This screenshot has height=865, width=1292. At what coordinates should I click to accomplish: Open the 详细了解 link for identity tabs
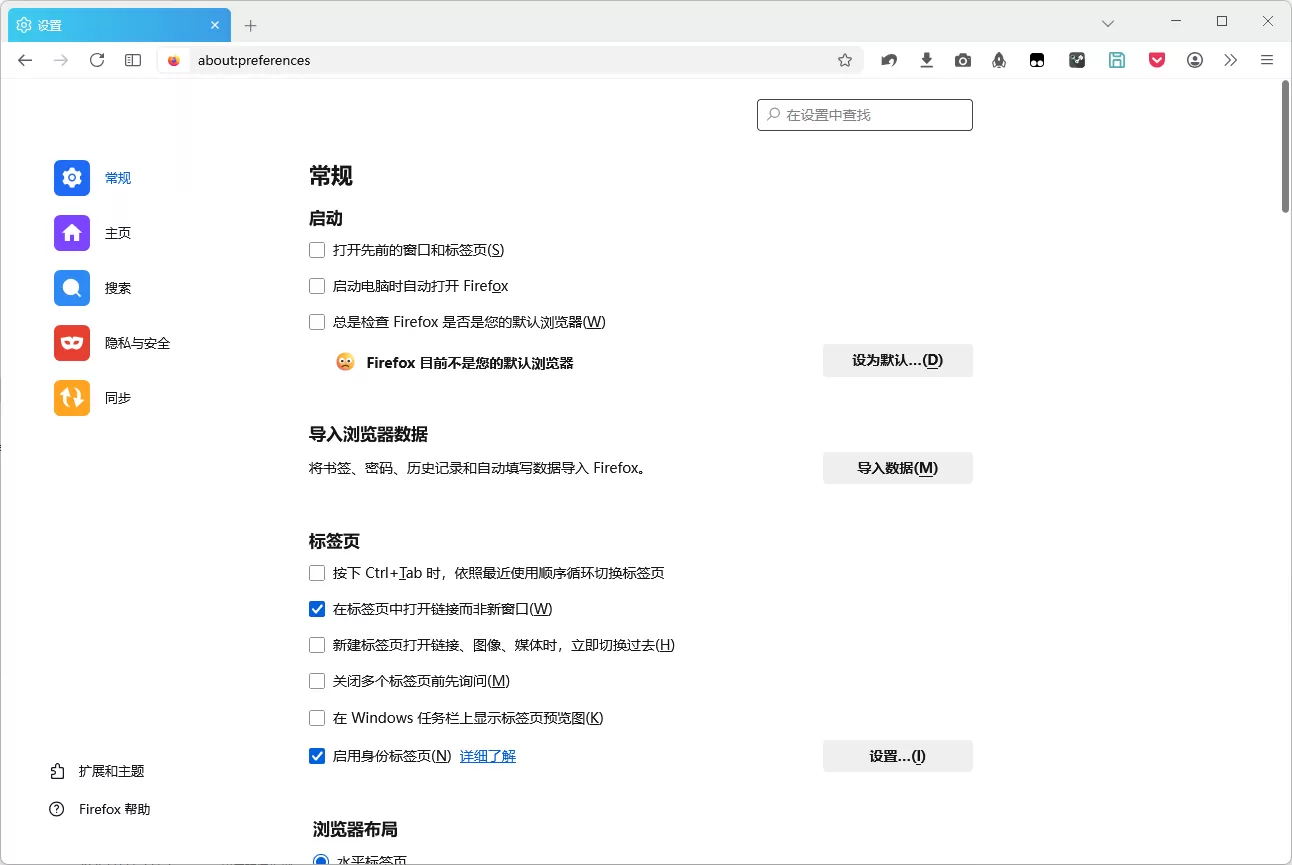pos(488,756)
